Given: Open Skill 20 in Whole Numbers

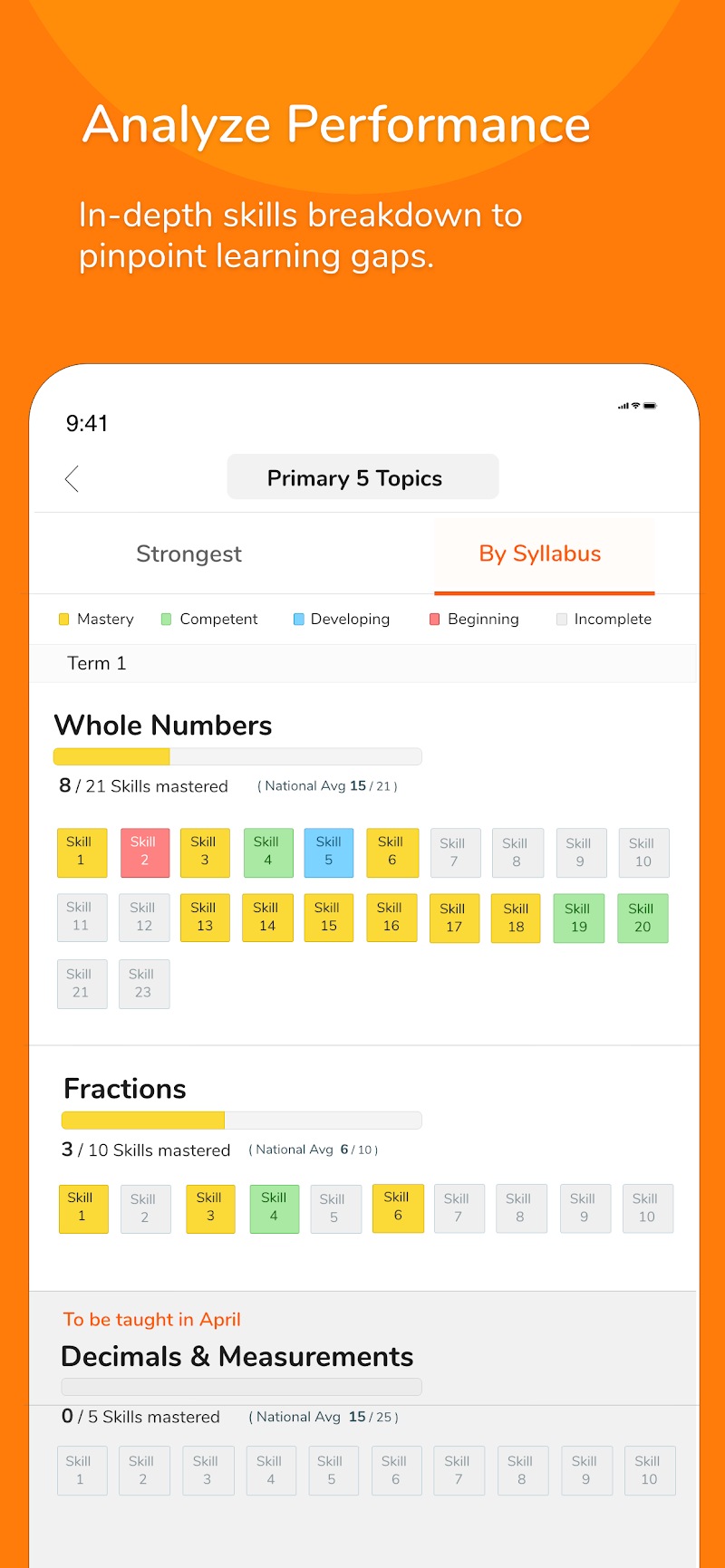Looking at the screenshot, I should 643,918.
